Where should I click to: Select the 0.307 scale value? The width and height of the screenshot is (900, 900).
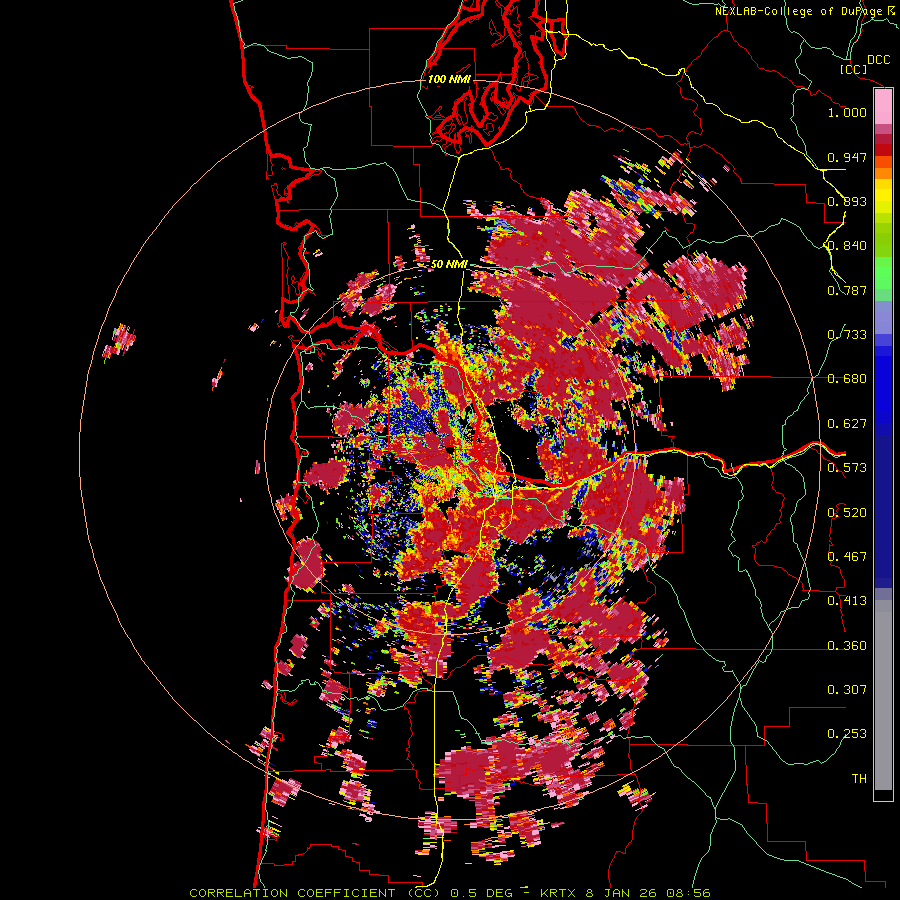847,690
